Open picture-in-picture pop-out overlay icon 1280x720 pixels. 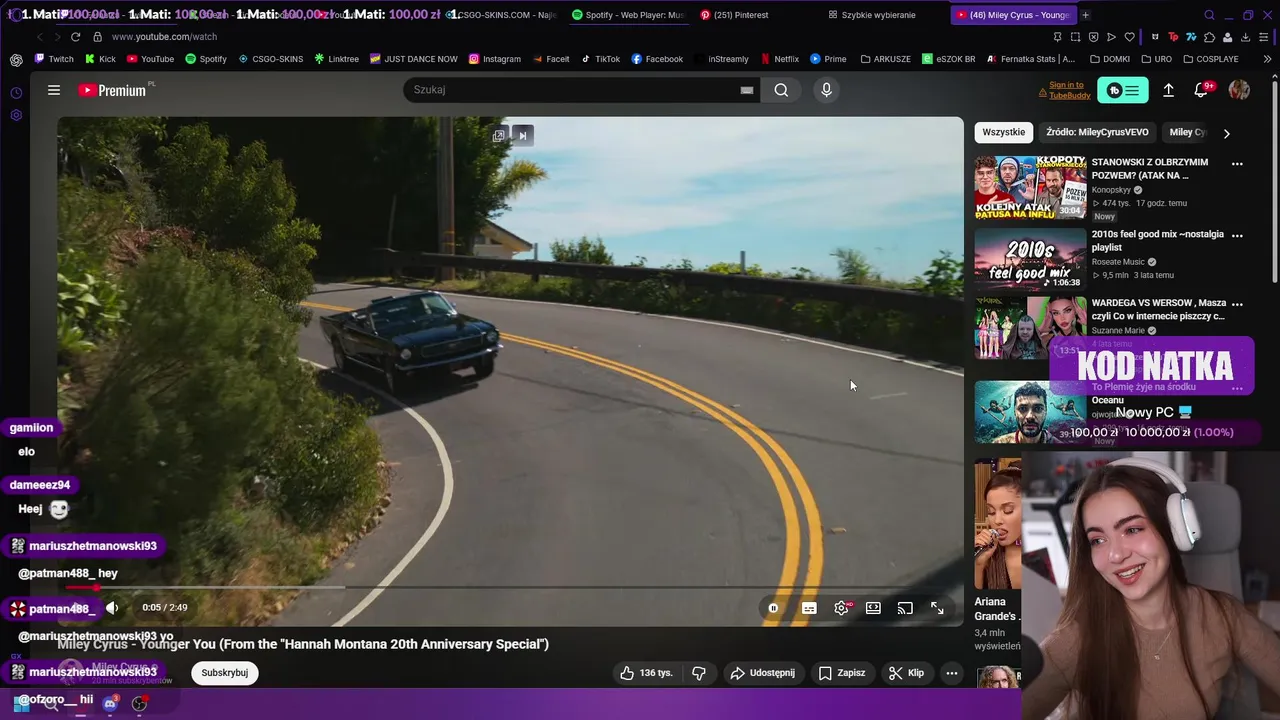499,135
